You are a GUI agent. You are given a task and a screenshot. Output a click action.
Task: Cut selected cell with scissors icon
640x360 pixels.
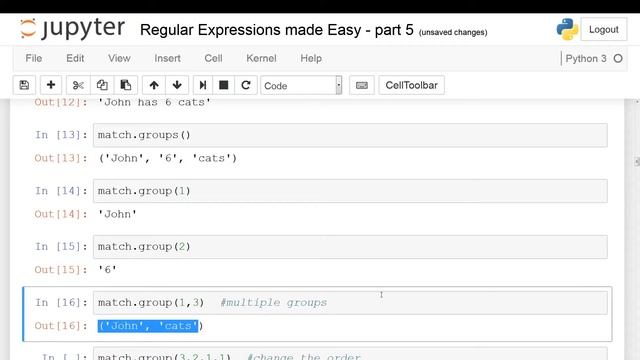(x=78, y=85)
